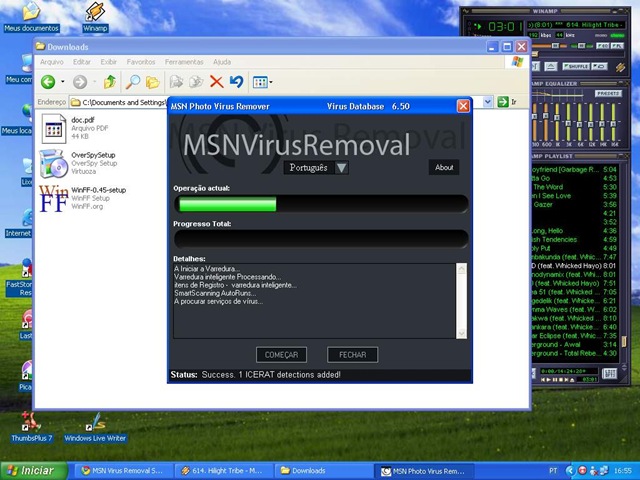Open the OverSpySetup installer icon
The height and width of the screenshot is (480, 640).
53,163
